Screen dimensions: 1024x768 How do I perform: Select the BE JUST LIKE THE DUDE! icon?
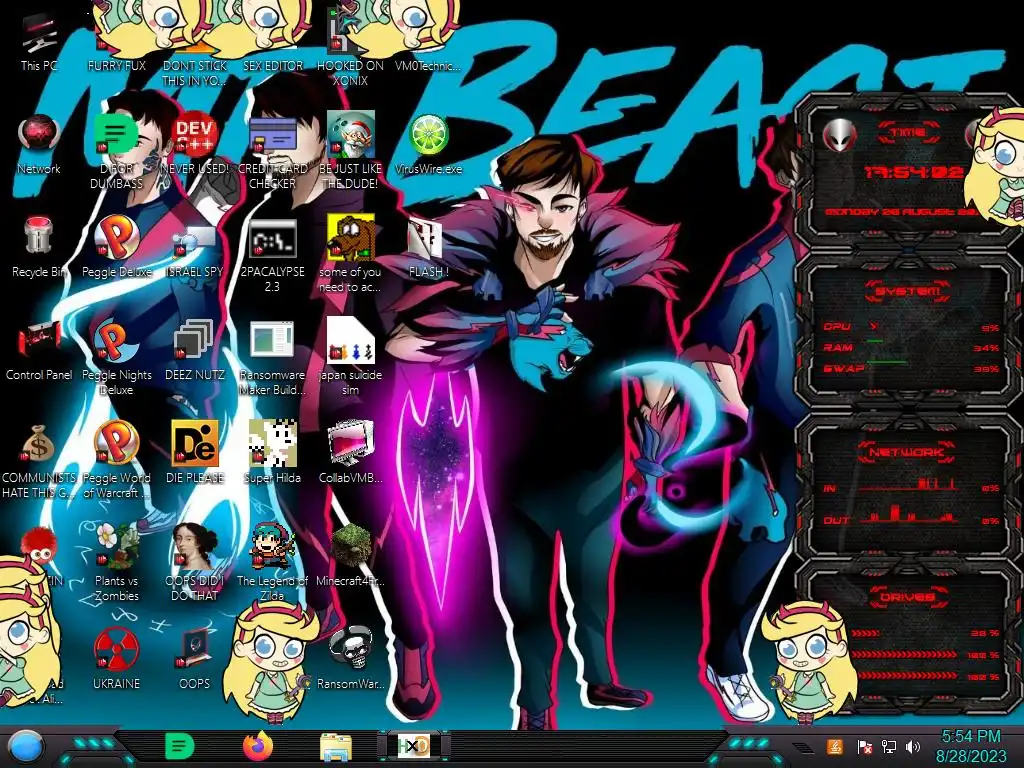(x=350, y=152)
